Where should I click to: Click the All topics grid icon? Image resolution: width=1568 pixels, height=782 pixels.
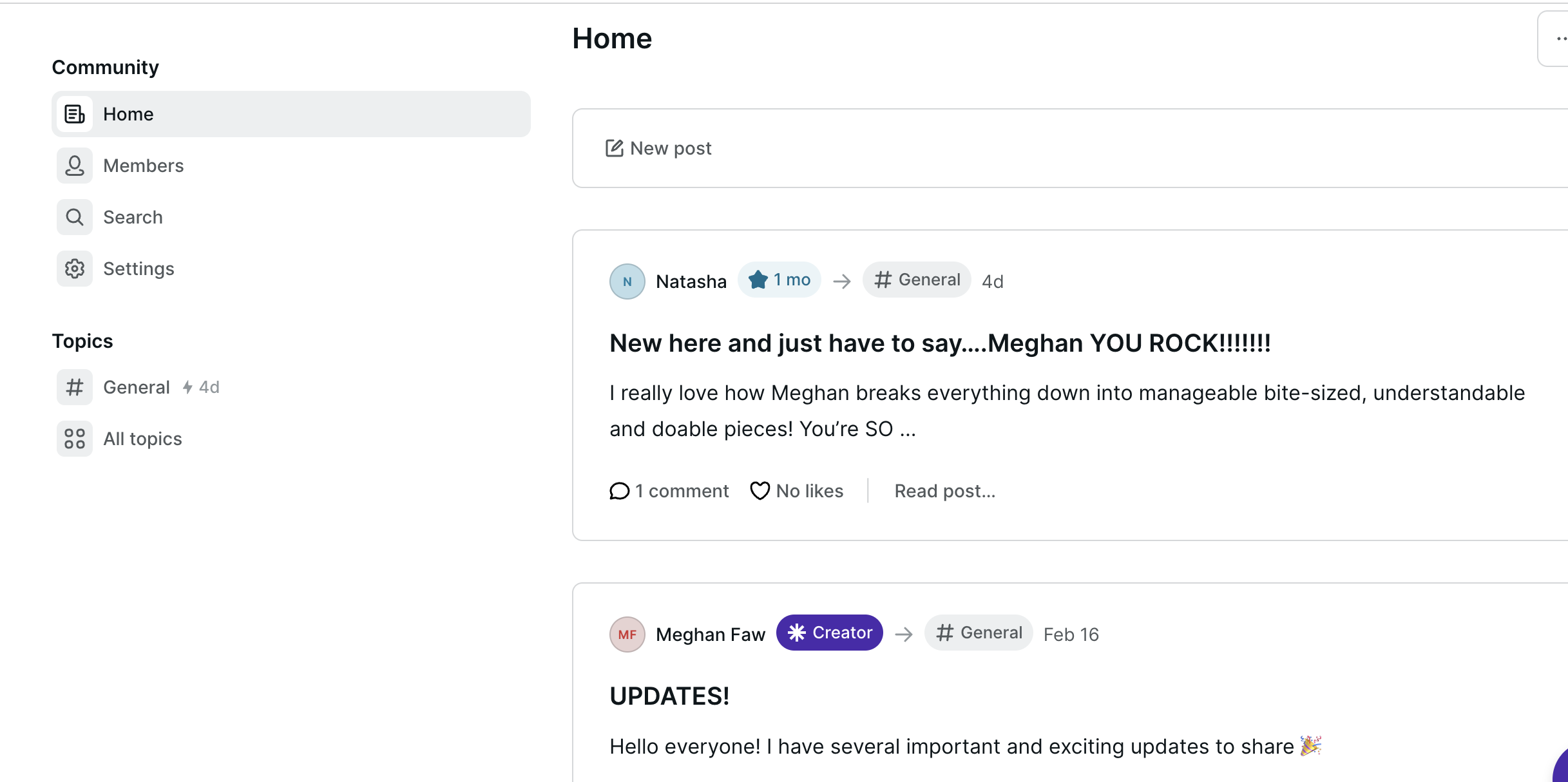pos(75,439)
